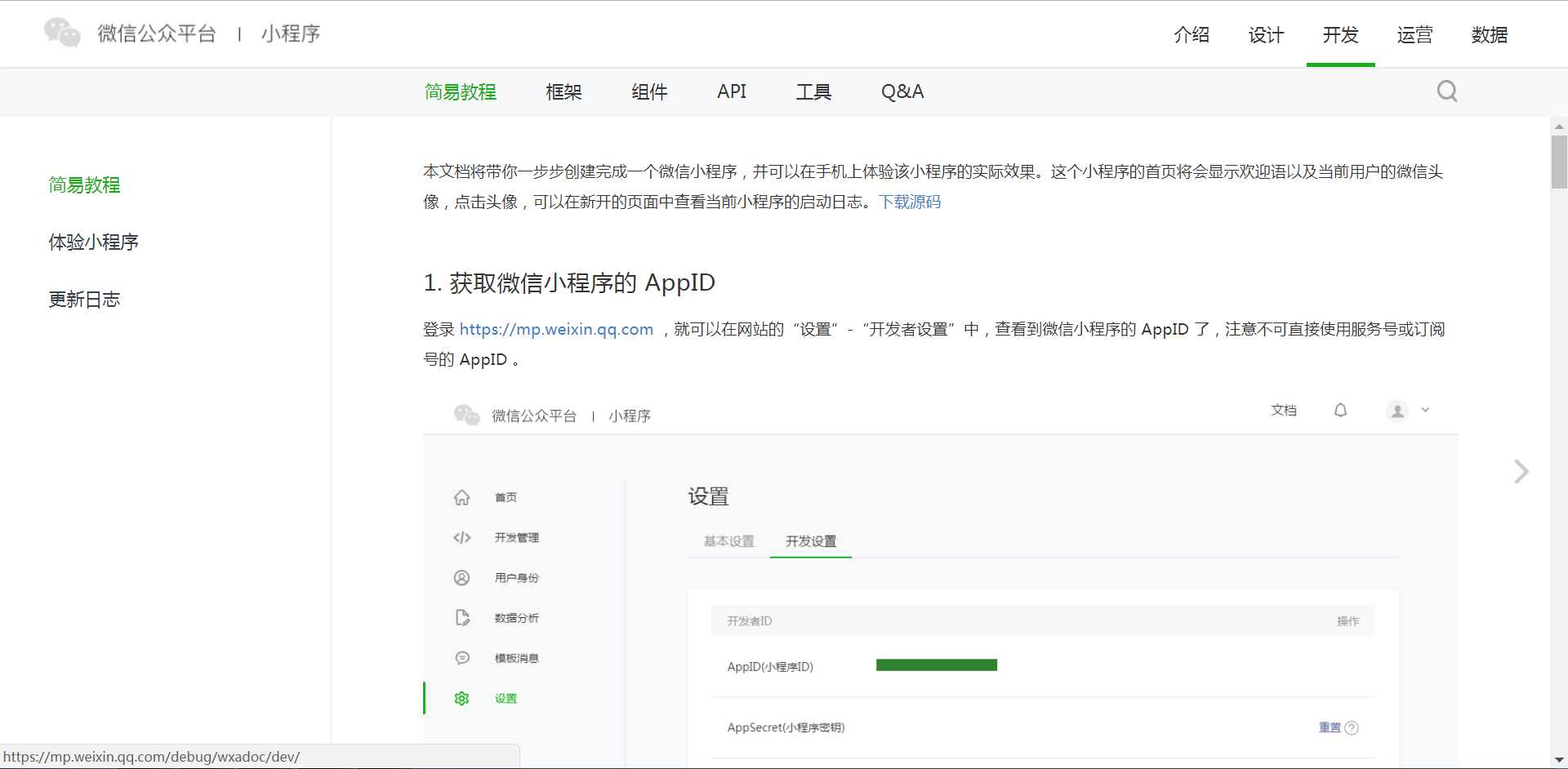Select the 设置 gear icon in the sidebar

462,699
